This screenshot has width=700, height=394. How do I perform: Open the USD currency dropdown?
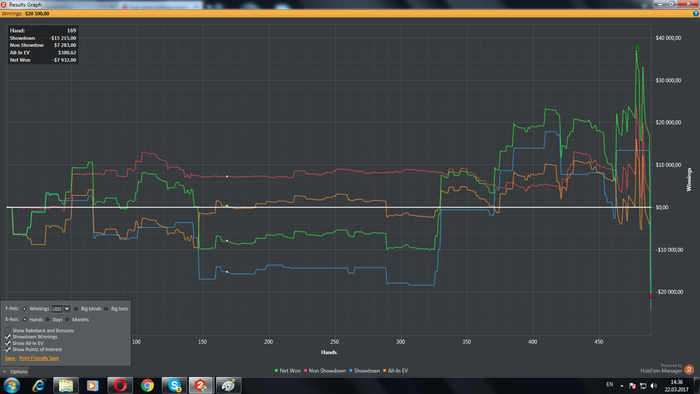coord(61,309)
